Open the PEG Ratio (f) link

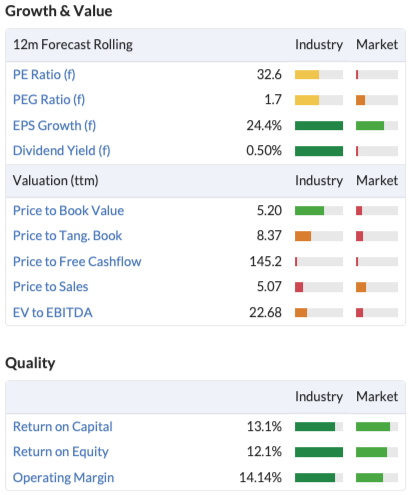(49, 100)
